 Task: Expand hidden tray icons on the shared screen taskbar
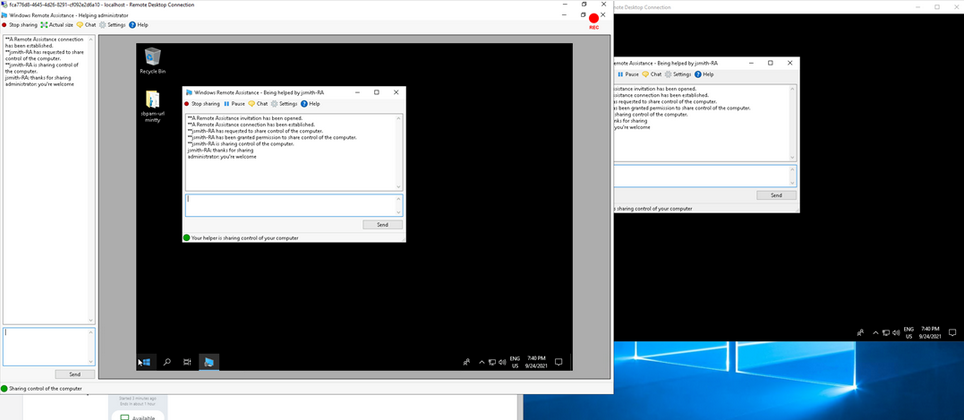[481, 362]
